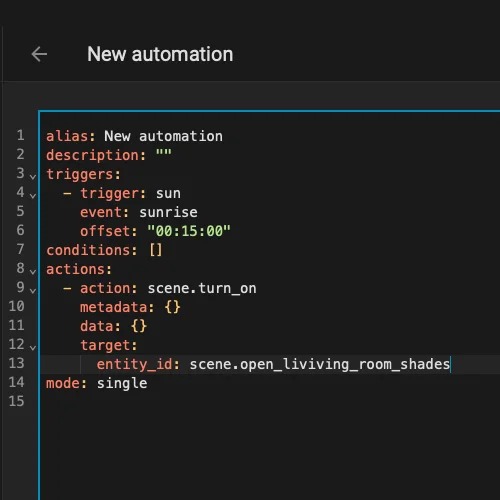Click line number 13 in the gutter
The width and height of the screenshot is (500, 500).
(16, 363)
